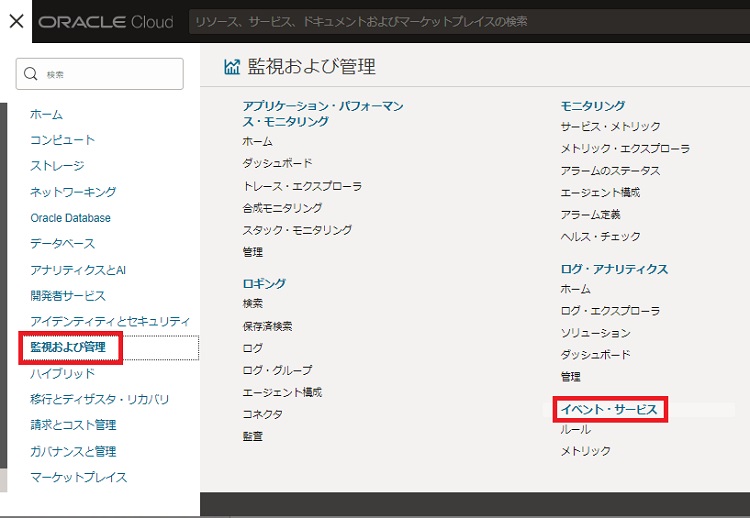750x518 pixels.
Task: Open 監査 link under ロギング
Action: click(252, 436)
